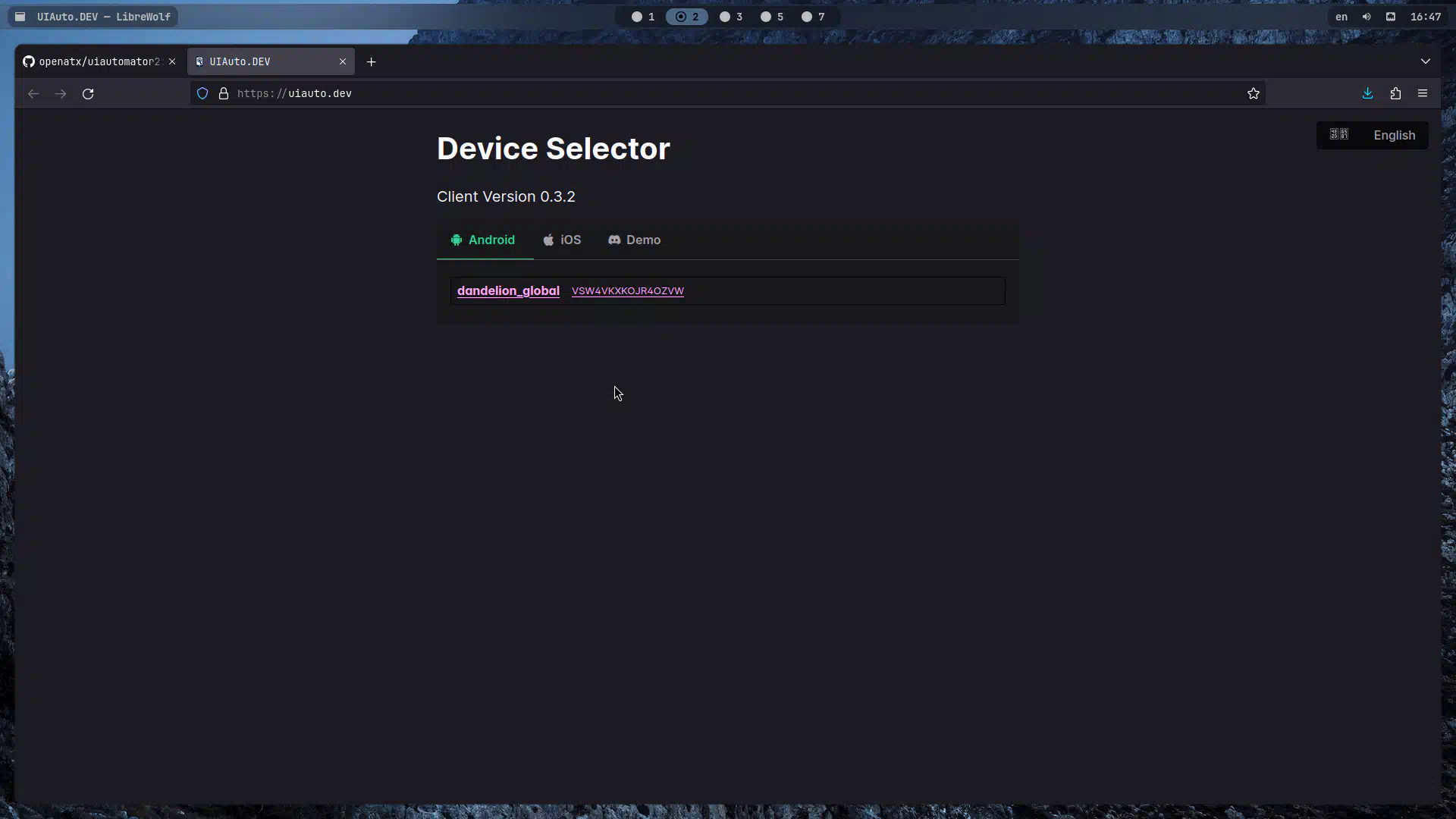Open the en keyboard layout indicator
Screen dimensions: 1456x819
point(1341,17)
